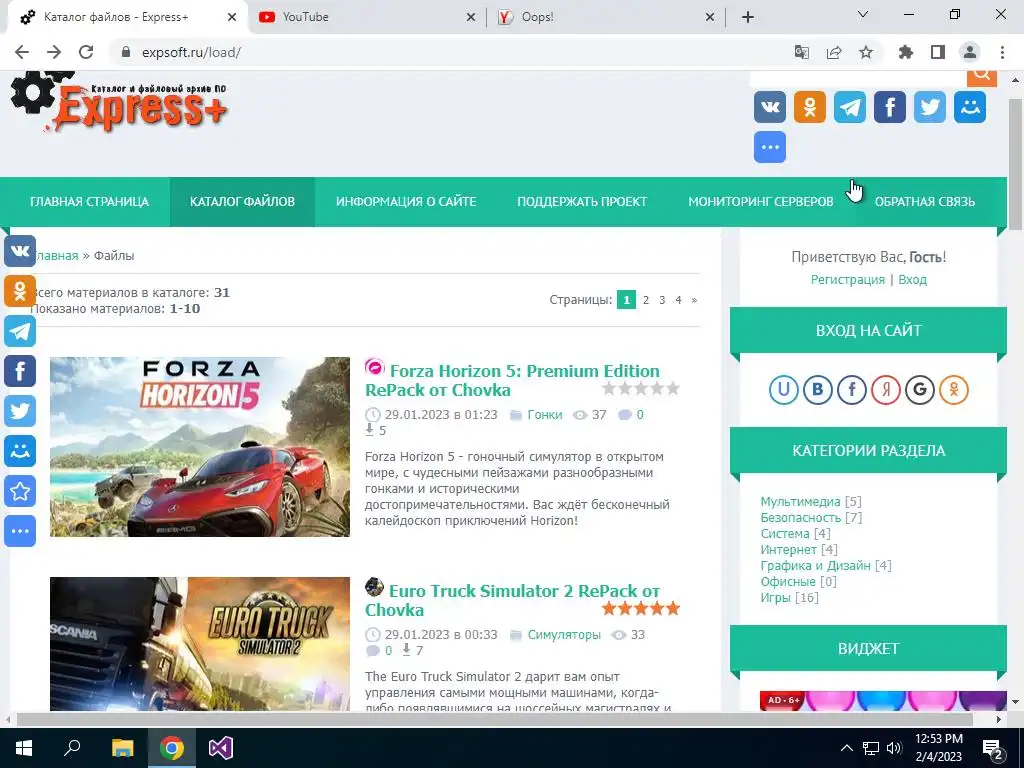Click the star favorites icon in left sidebar
Viewport: 1024px width, 768px height.
click(x=20, y=491)
